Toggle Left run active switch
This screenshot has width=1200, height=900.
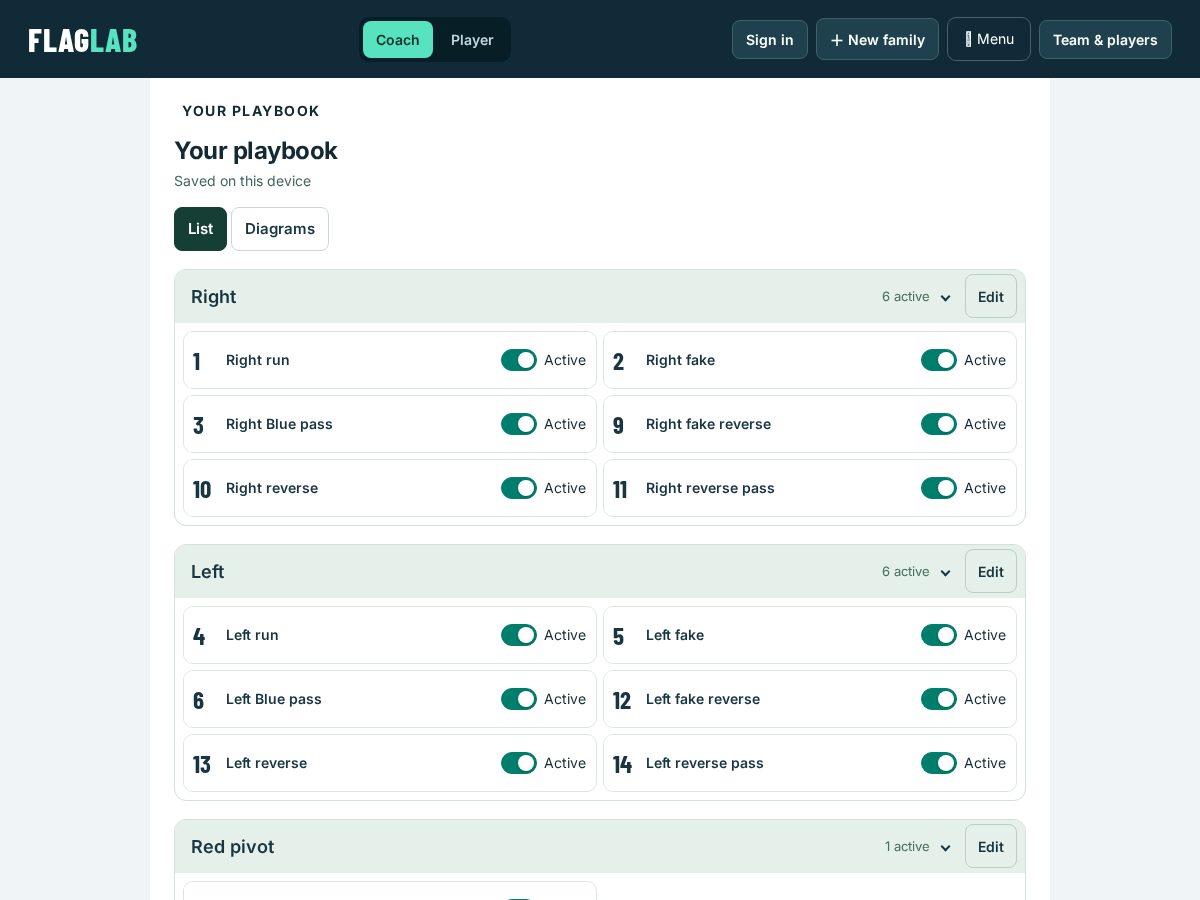click(519, 635)
